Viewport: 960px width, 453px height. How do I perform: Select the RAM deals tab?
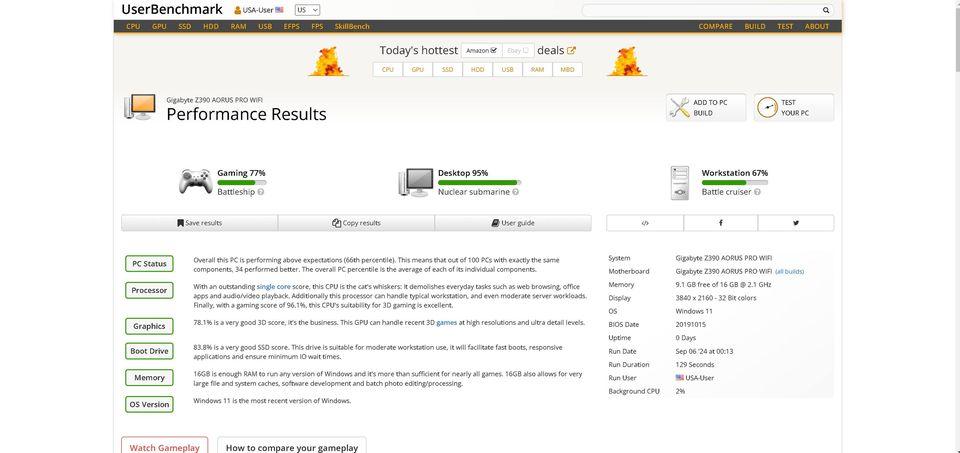pos(538,70)
